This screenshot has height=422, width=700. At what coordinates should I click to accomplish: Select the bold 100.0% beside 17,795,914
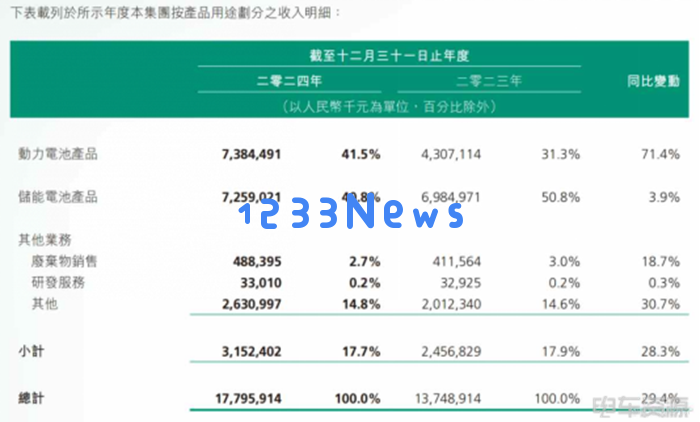coord(358,399)
